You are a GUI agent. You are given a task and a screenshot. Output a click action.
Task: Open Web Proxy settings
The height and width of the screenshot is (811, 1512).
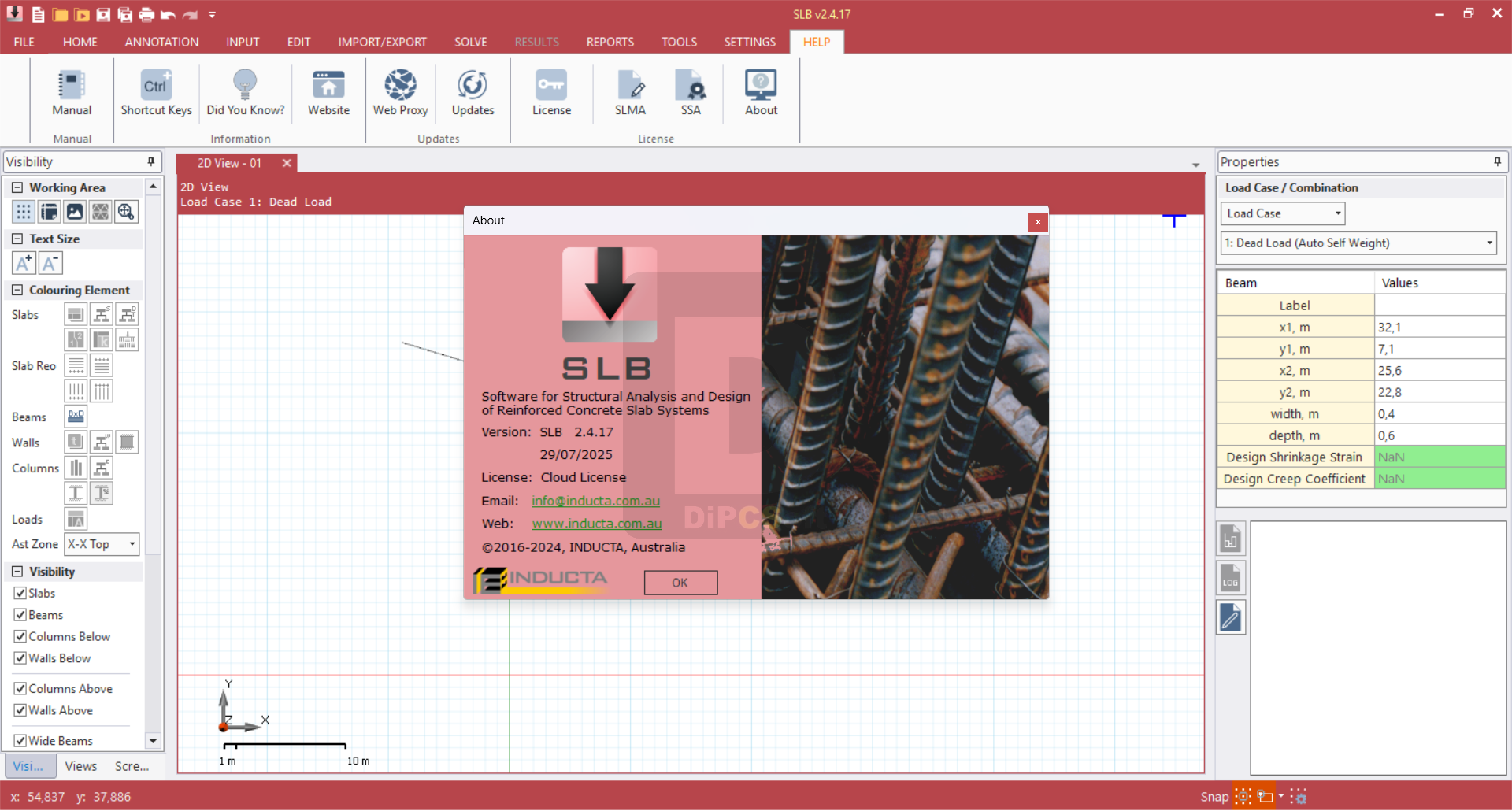click(x=400, y=93)
